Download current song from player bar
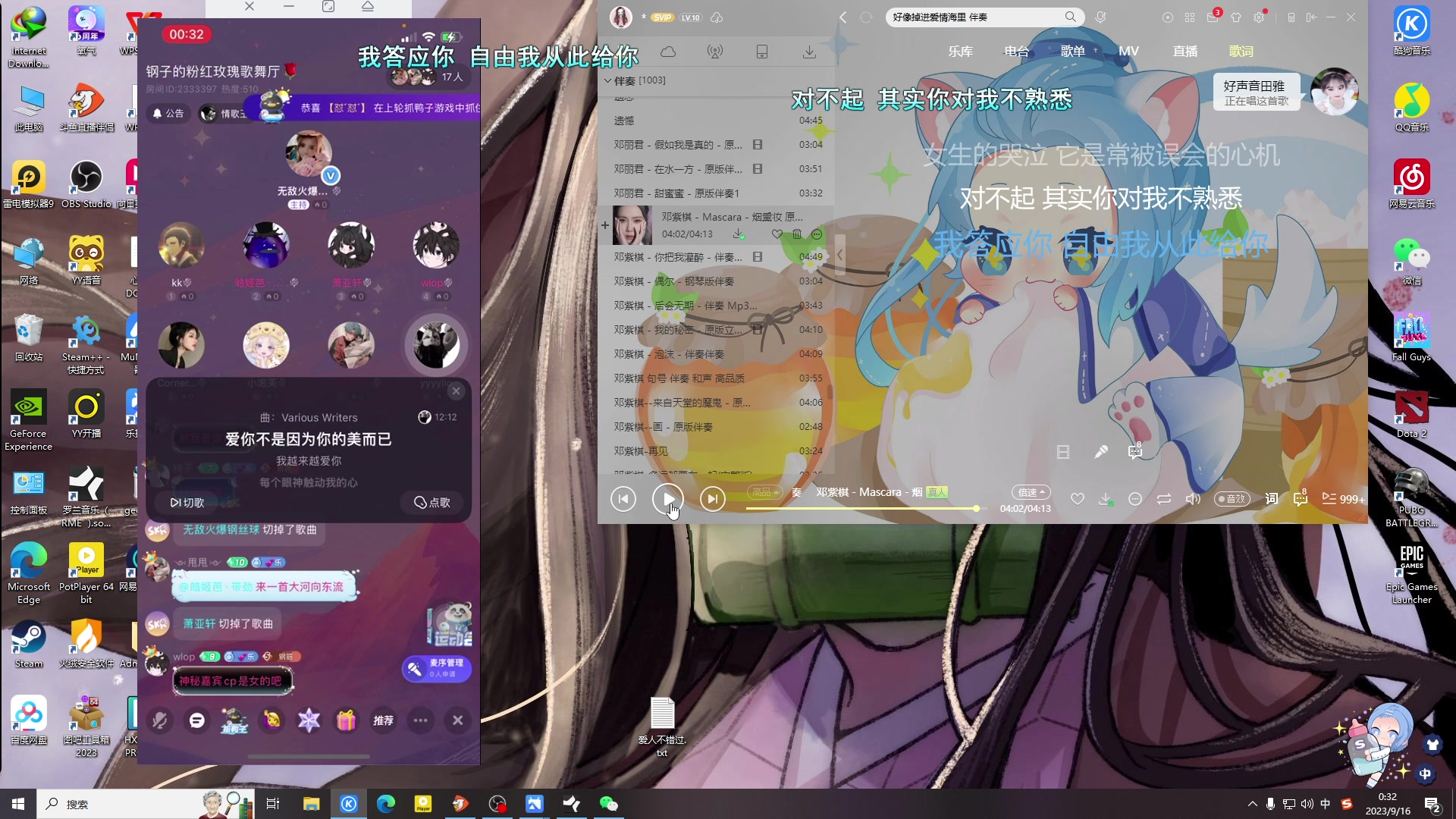 1106,499
